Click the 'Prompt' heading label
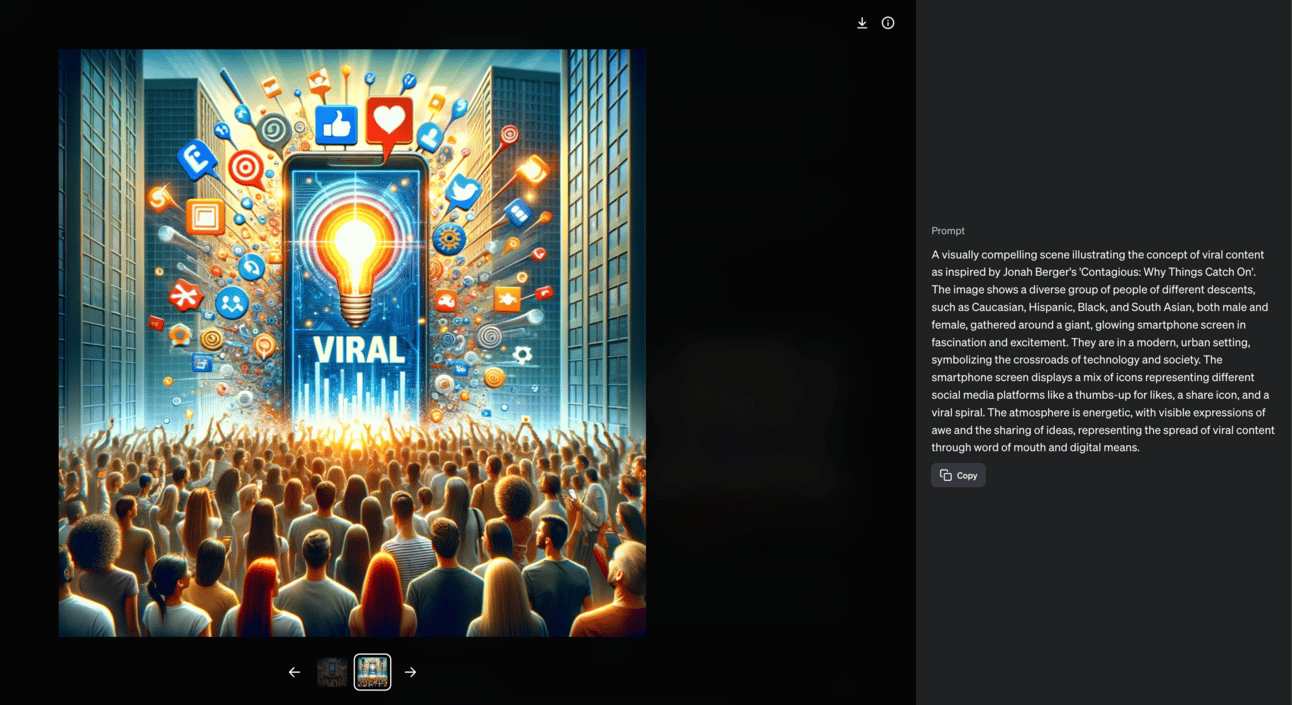The width and height of the screenshot is (1292, 705). 948,231
